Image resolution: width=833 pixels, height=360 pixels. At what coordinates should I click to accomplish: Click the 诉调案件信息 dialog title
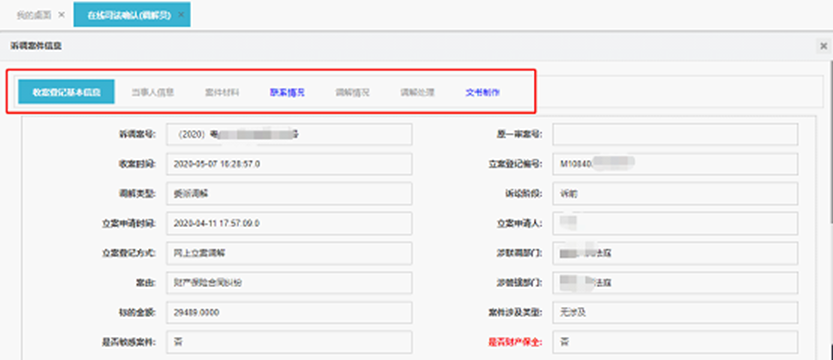click(36, 46)
